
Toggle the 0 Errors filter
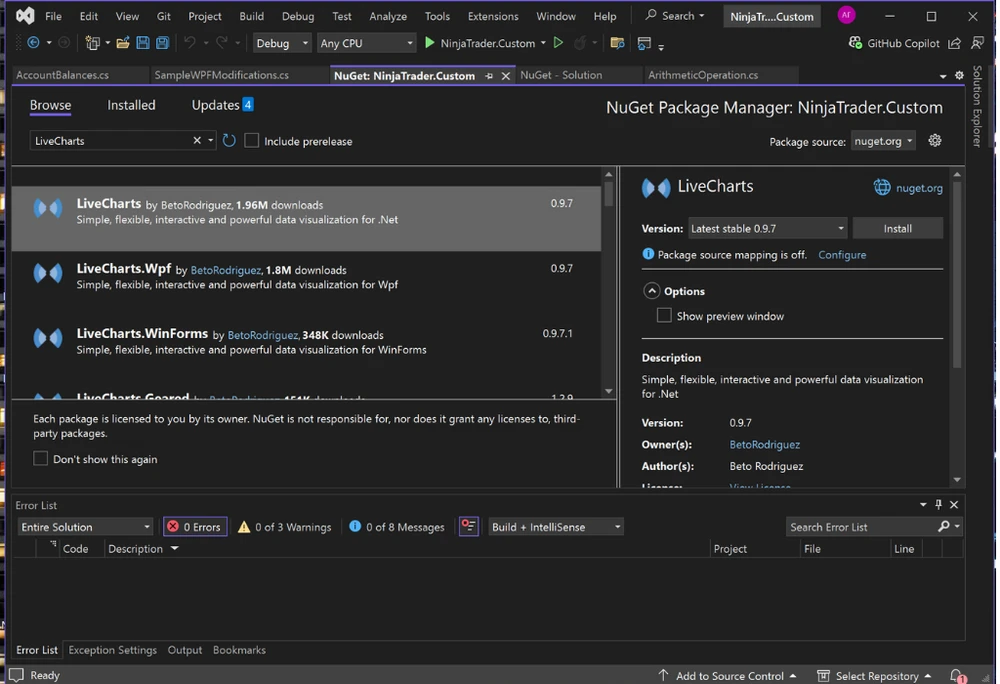pyautogui.click(x=195, y=527)
